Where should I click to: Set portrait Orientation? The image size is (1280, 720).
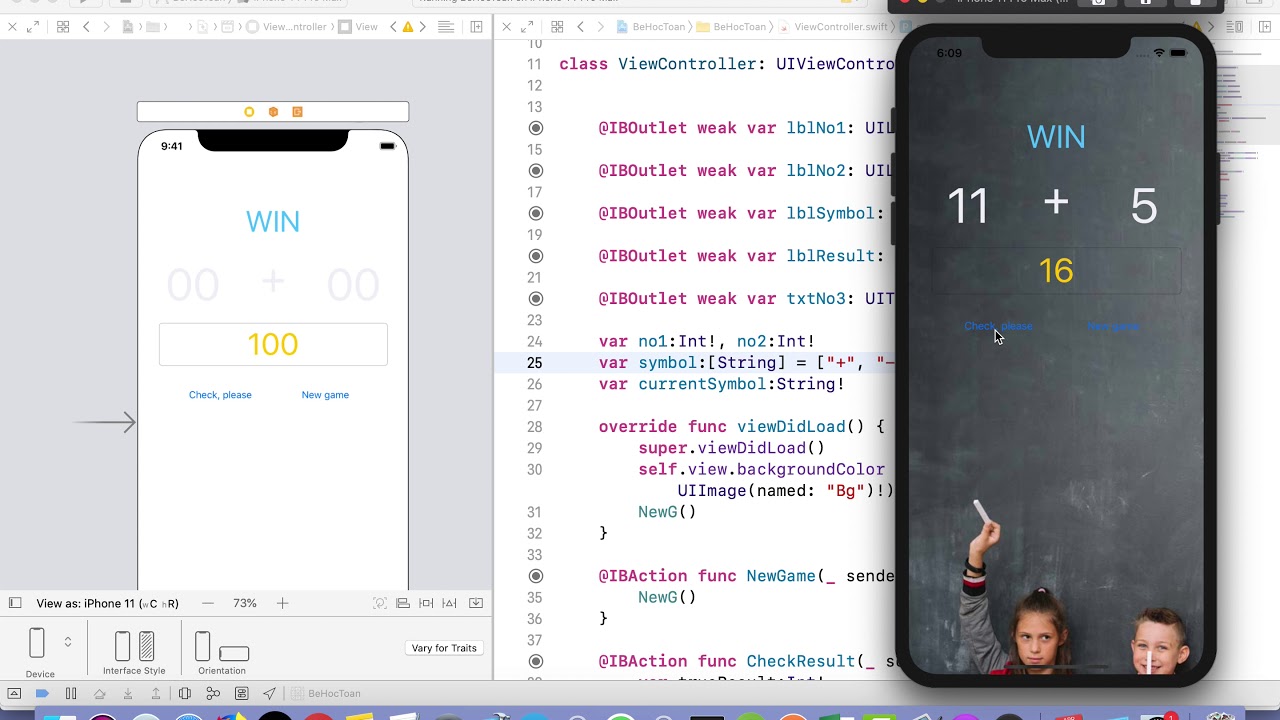(x=203, y=646)
